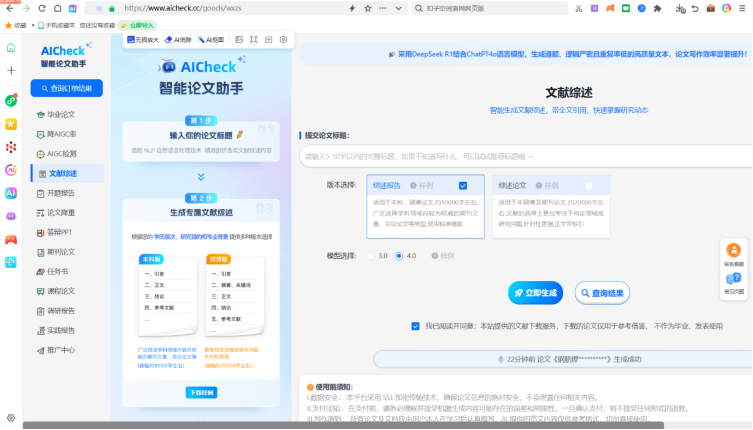Select the 无损放大 lossless enlarge tool

coord(143,39)
